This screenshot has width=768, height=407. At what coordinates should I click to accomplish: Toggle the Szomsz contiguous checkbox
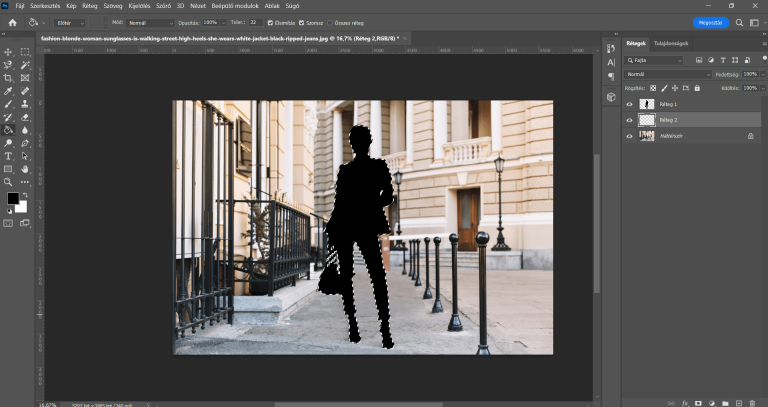tap(301, 23)
